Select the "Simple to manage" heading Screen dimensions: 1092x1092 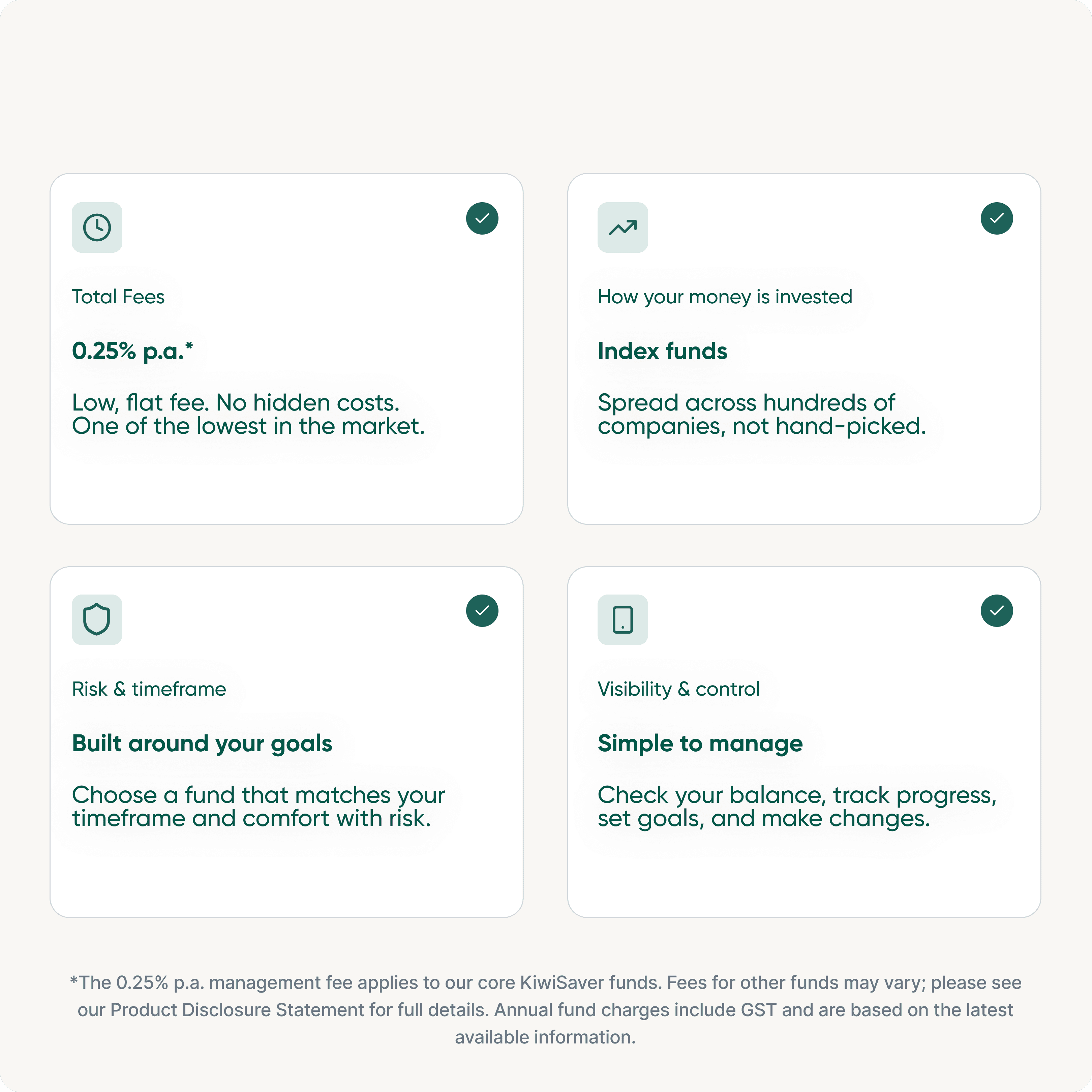tap(700, 743)
